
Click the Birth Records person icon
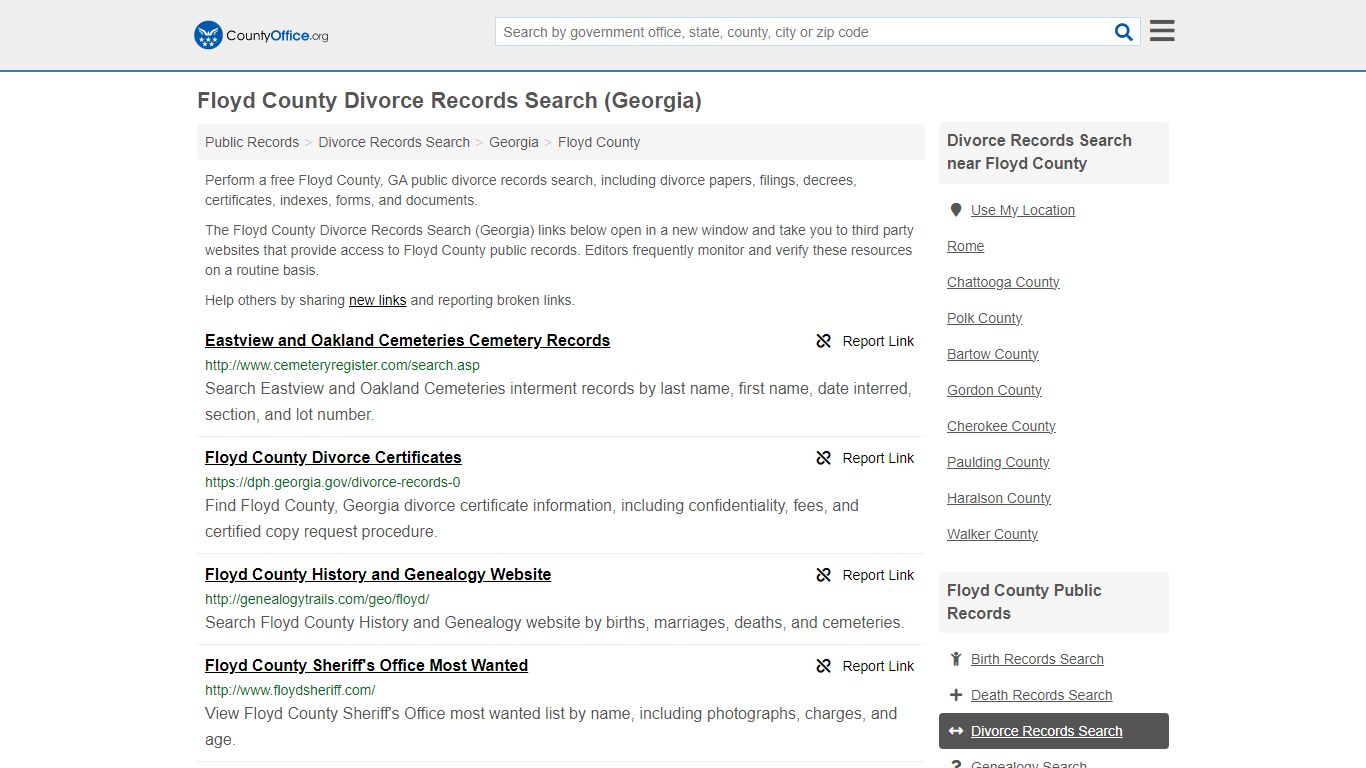point(956,659)
